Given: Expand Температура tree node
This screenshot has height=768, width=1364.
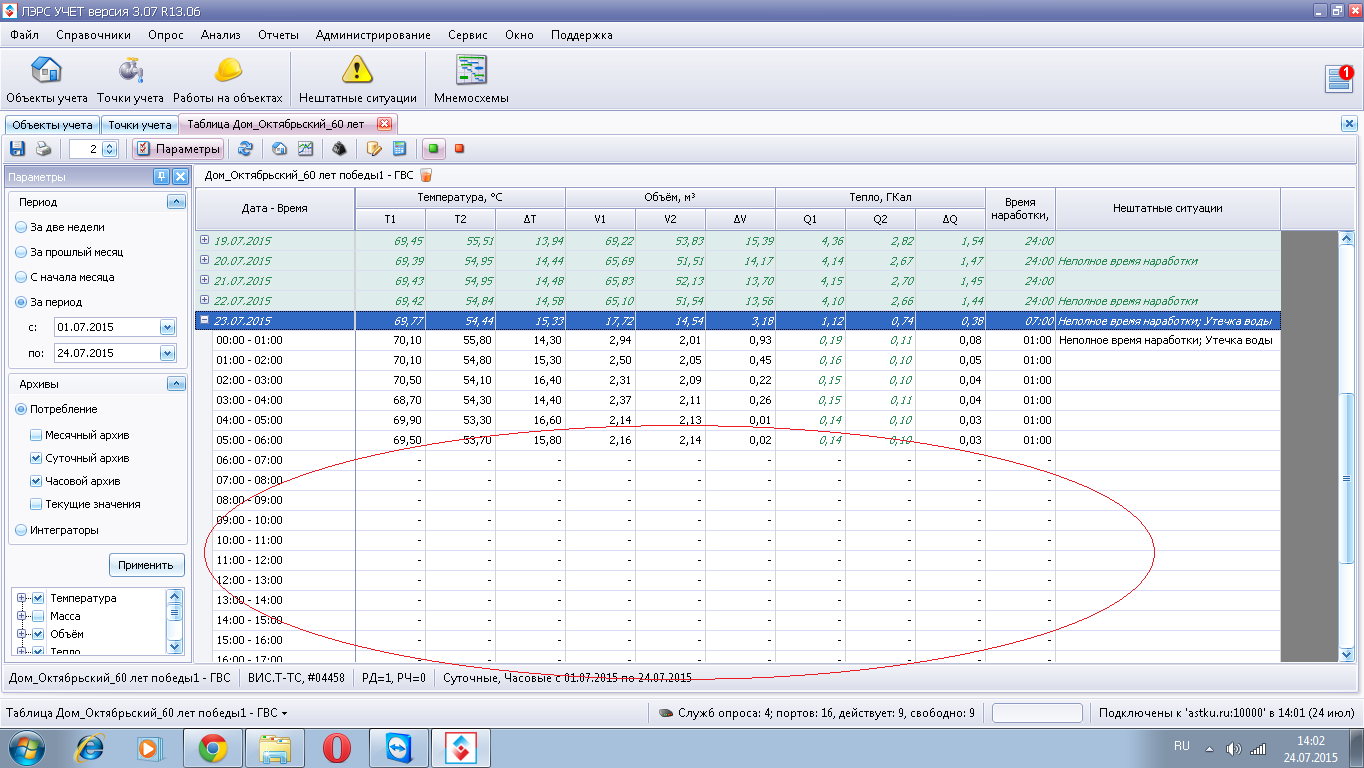Looking at the screenshot, I should (x=23, y=598).
